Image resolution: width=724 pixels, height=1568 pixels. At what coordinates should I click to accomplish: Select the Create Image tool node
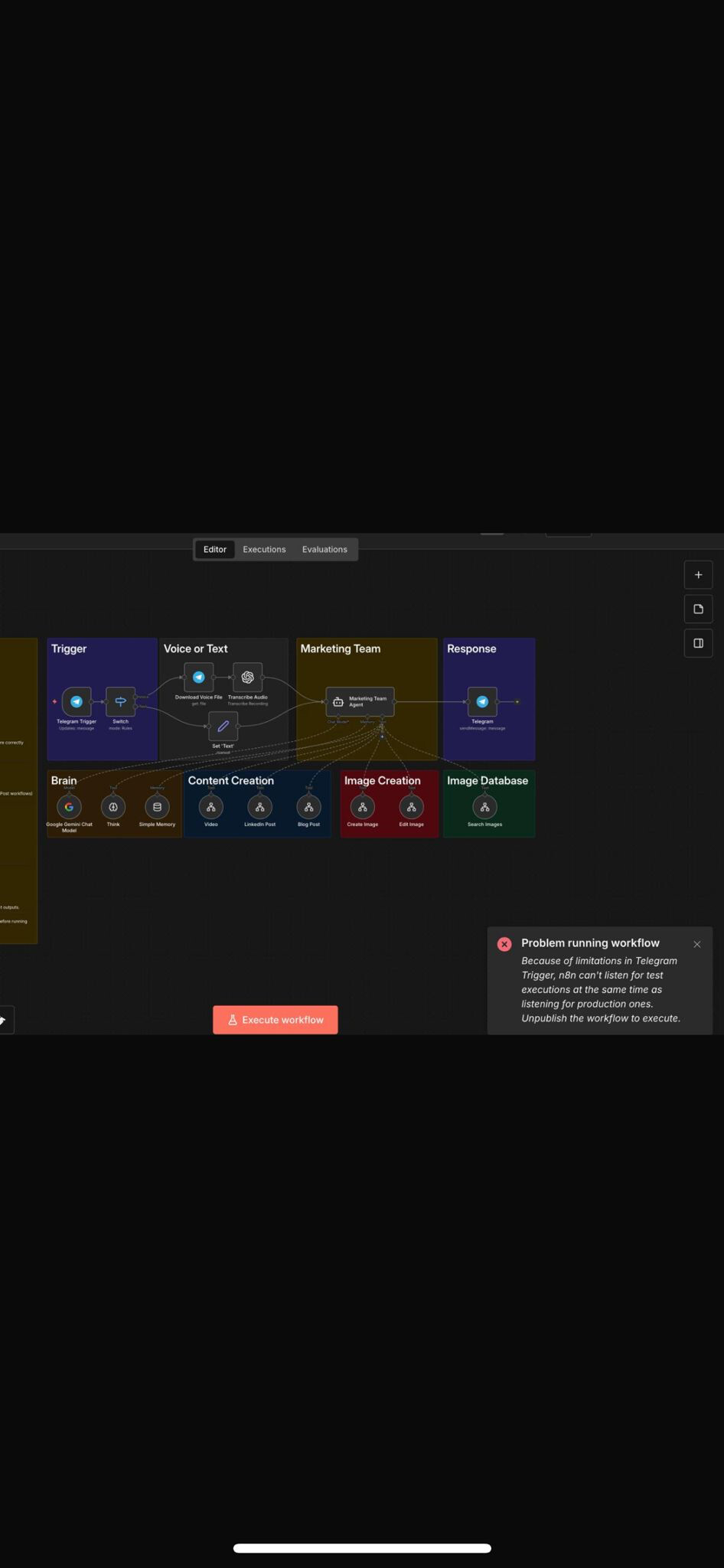(x=363, y=806)
